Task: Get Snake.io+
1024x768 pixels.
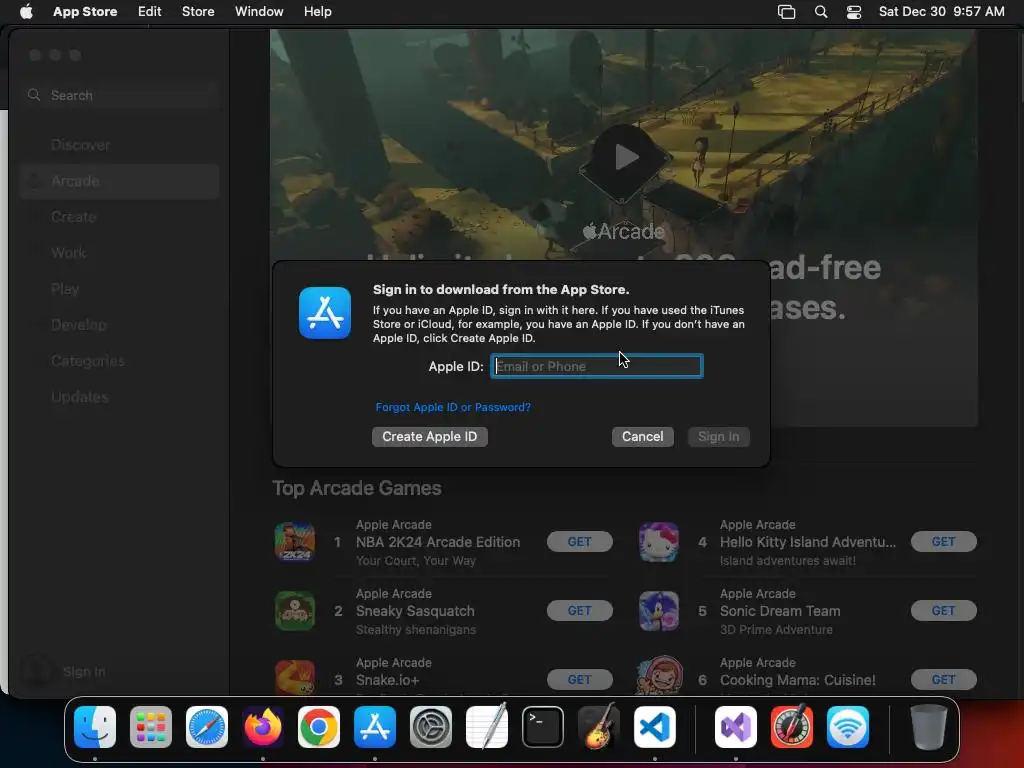Action: click(x=579, y=680)
